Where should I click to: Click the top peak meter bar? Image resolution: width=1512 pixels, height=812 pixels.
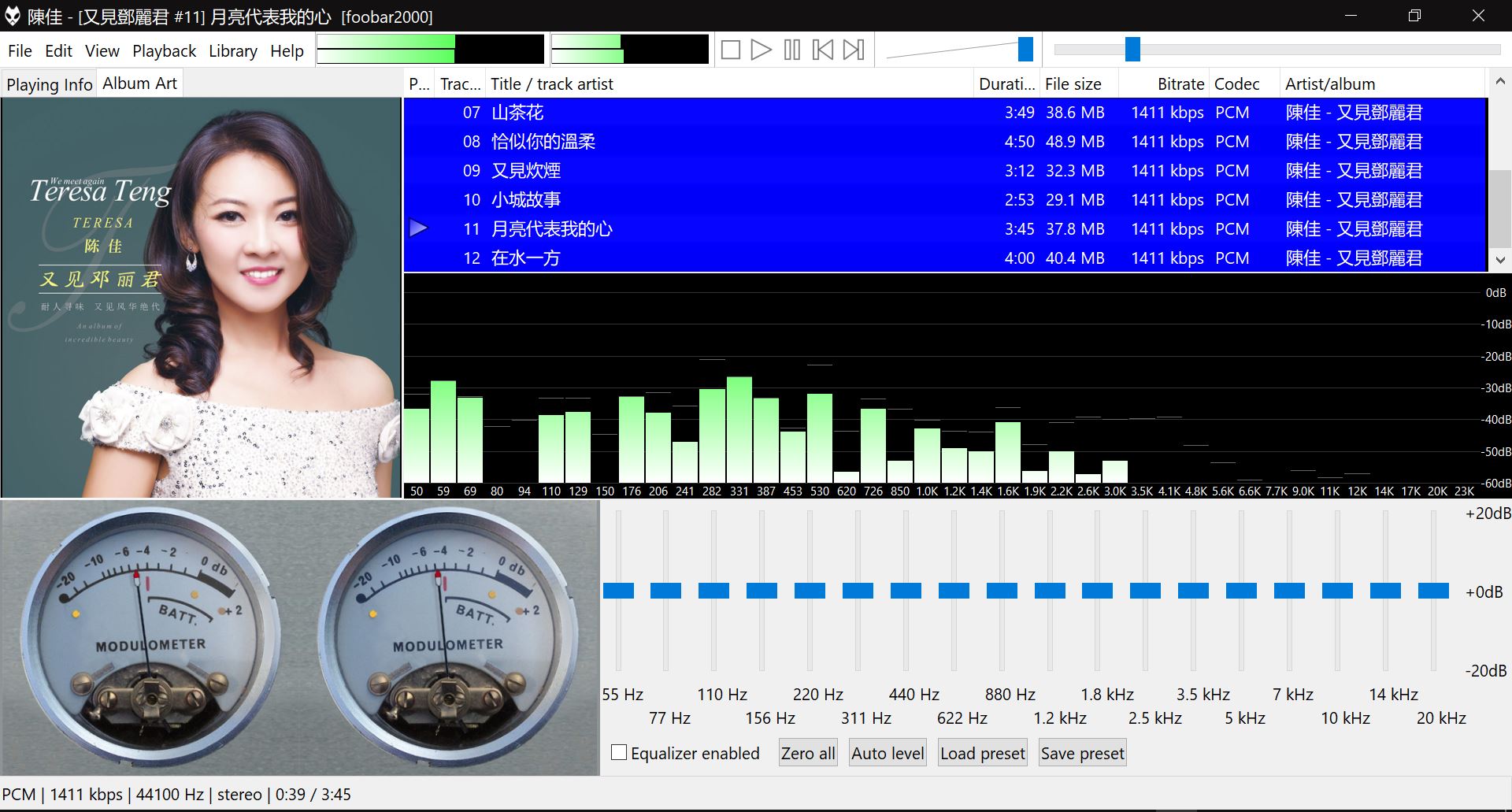click(x=430, y=41)
